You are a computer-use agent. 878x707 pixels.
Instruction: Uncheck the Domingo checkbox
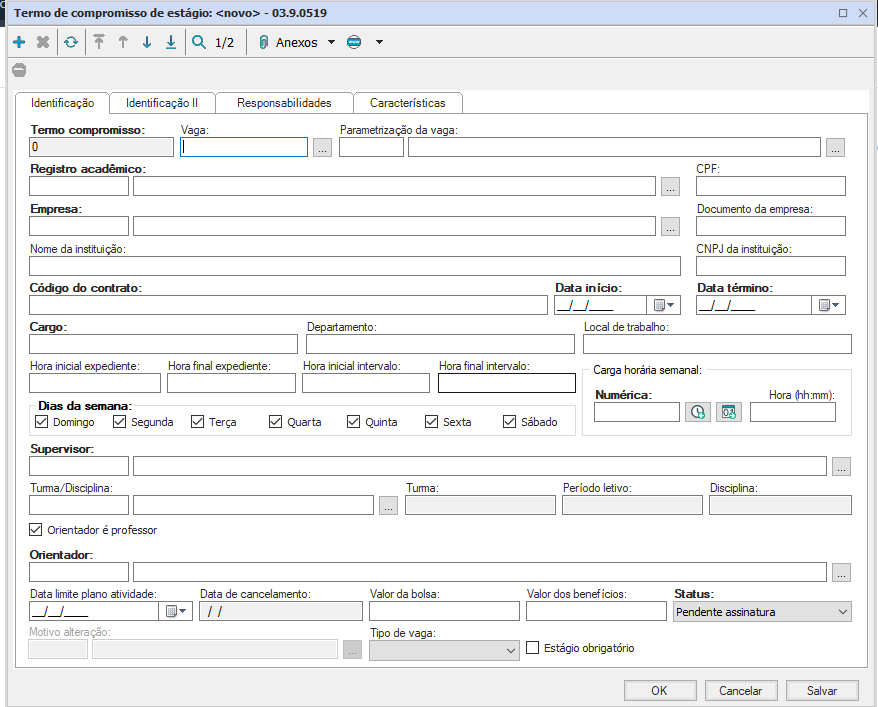click(41, 422)
